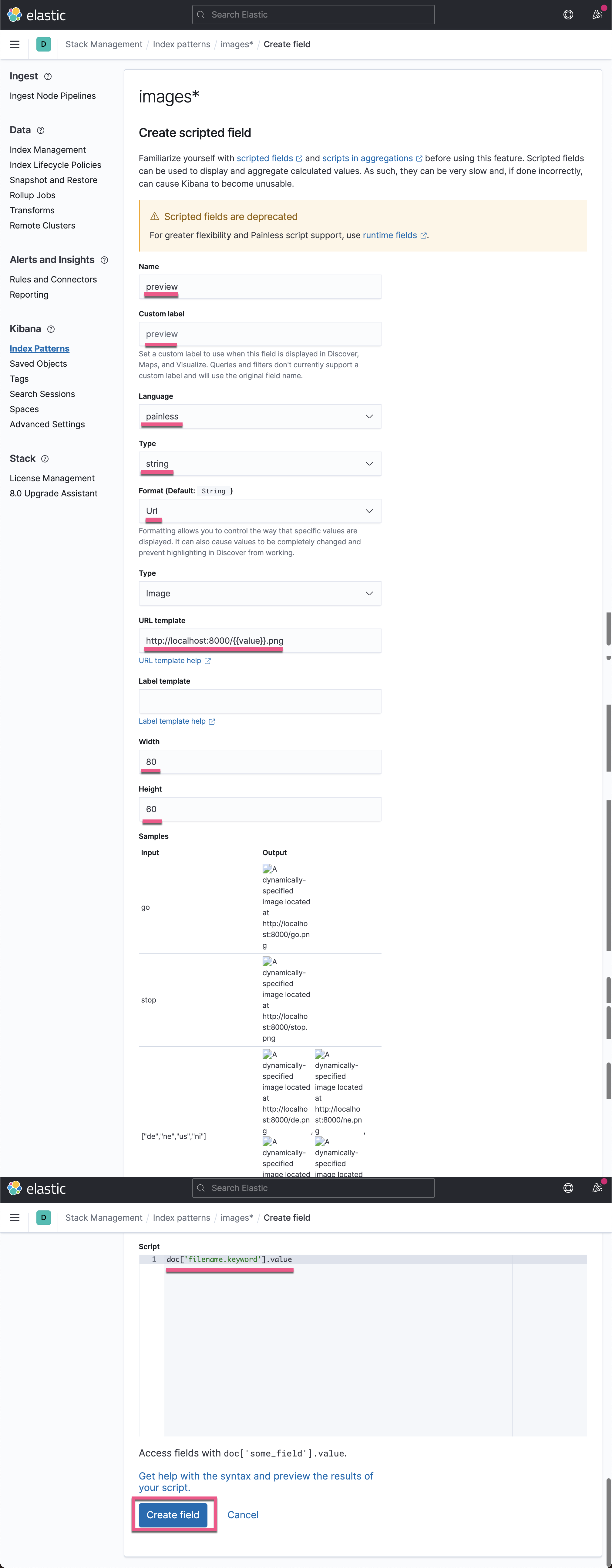Image resolution: width=612 pixels, height=1568 pixels.
Task: Open the main navigation hamburger menu
Action: [x=14, y=44]
